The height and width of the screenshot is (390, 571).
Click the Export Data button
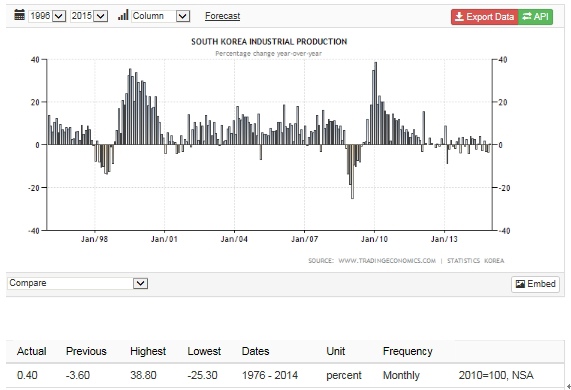tap(484, 17)
